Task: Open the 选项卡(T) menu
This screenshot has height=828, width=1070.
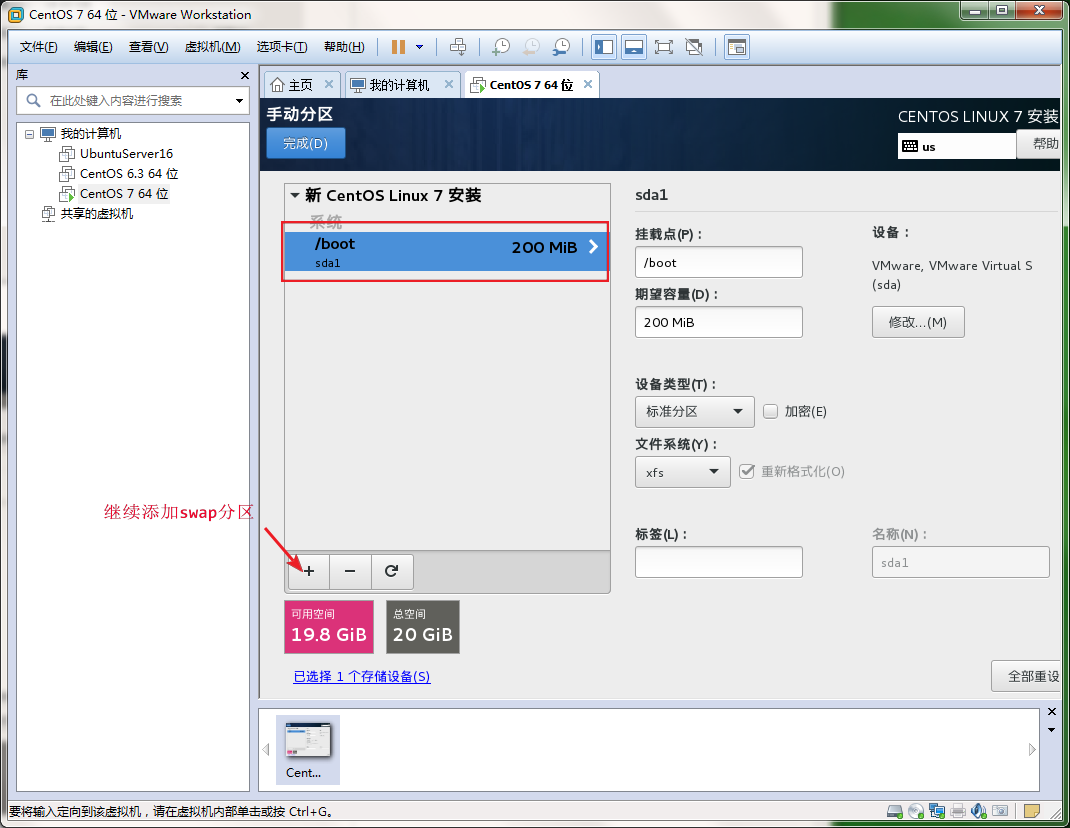Action: (282, 46)
